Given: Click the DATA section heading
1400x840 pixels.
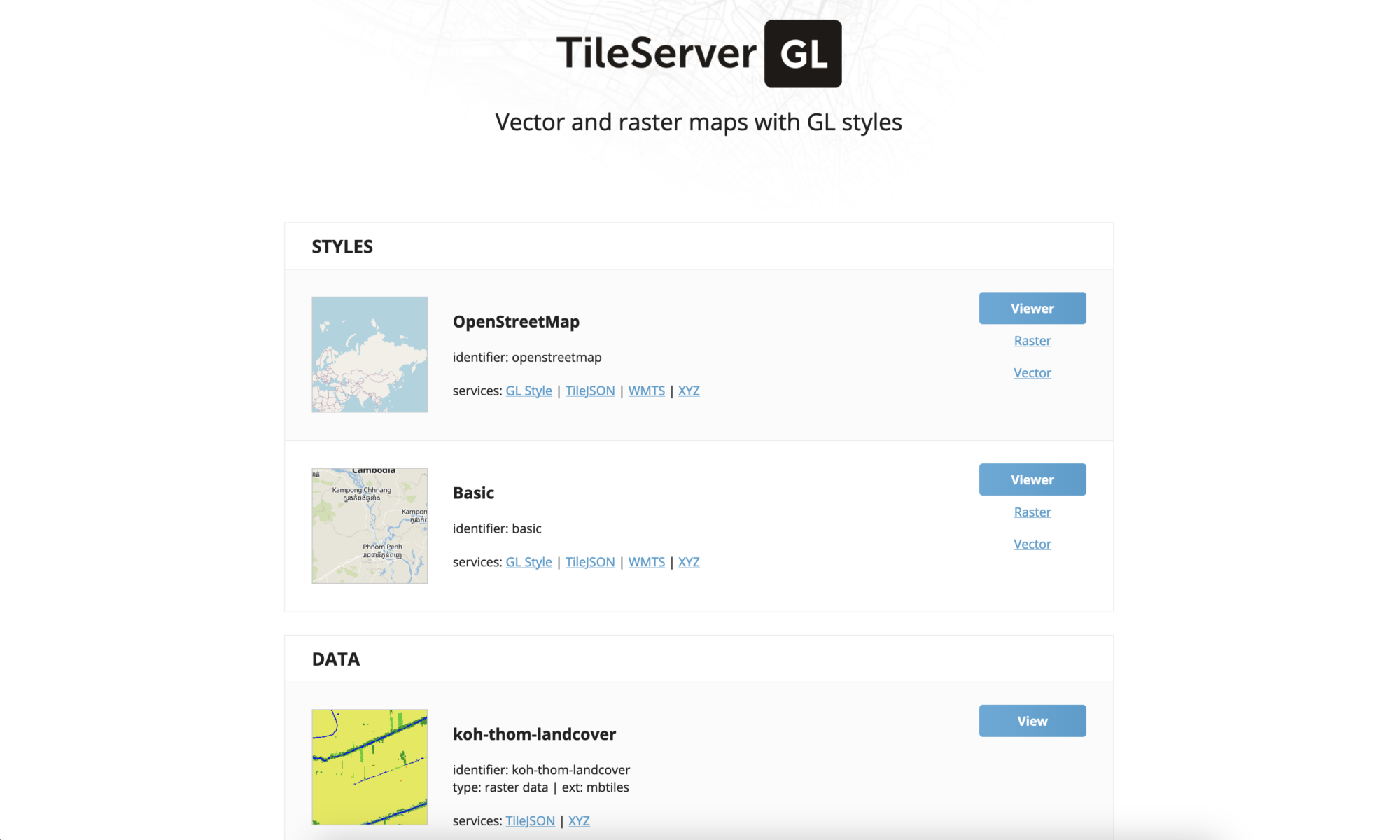Looking at the screenshot, I should pos(336,659).
